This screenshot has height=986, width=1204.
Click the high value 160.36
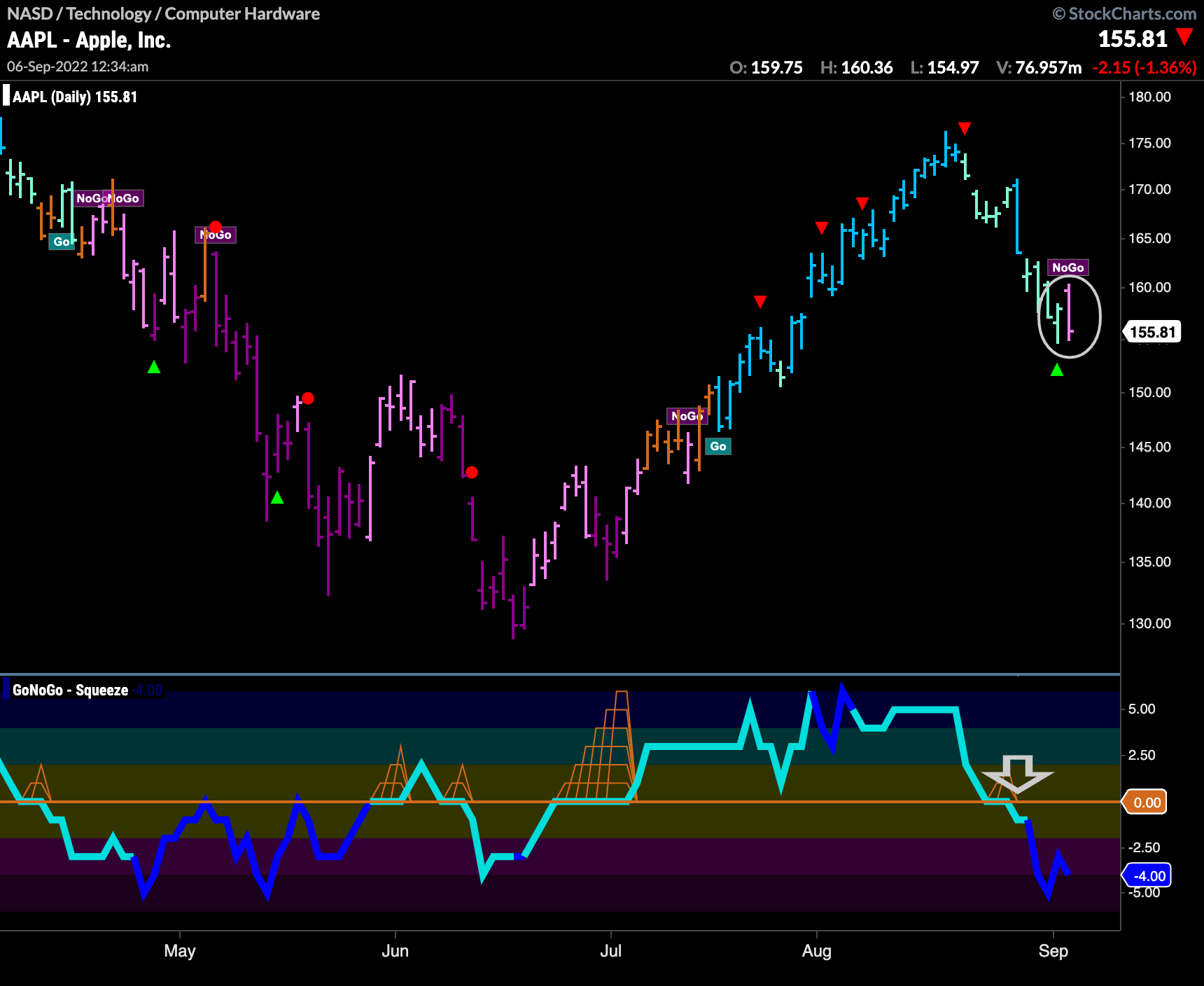867,68
